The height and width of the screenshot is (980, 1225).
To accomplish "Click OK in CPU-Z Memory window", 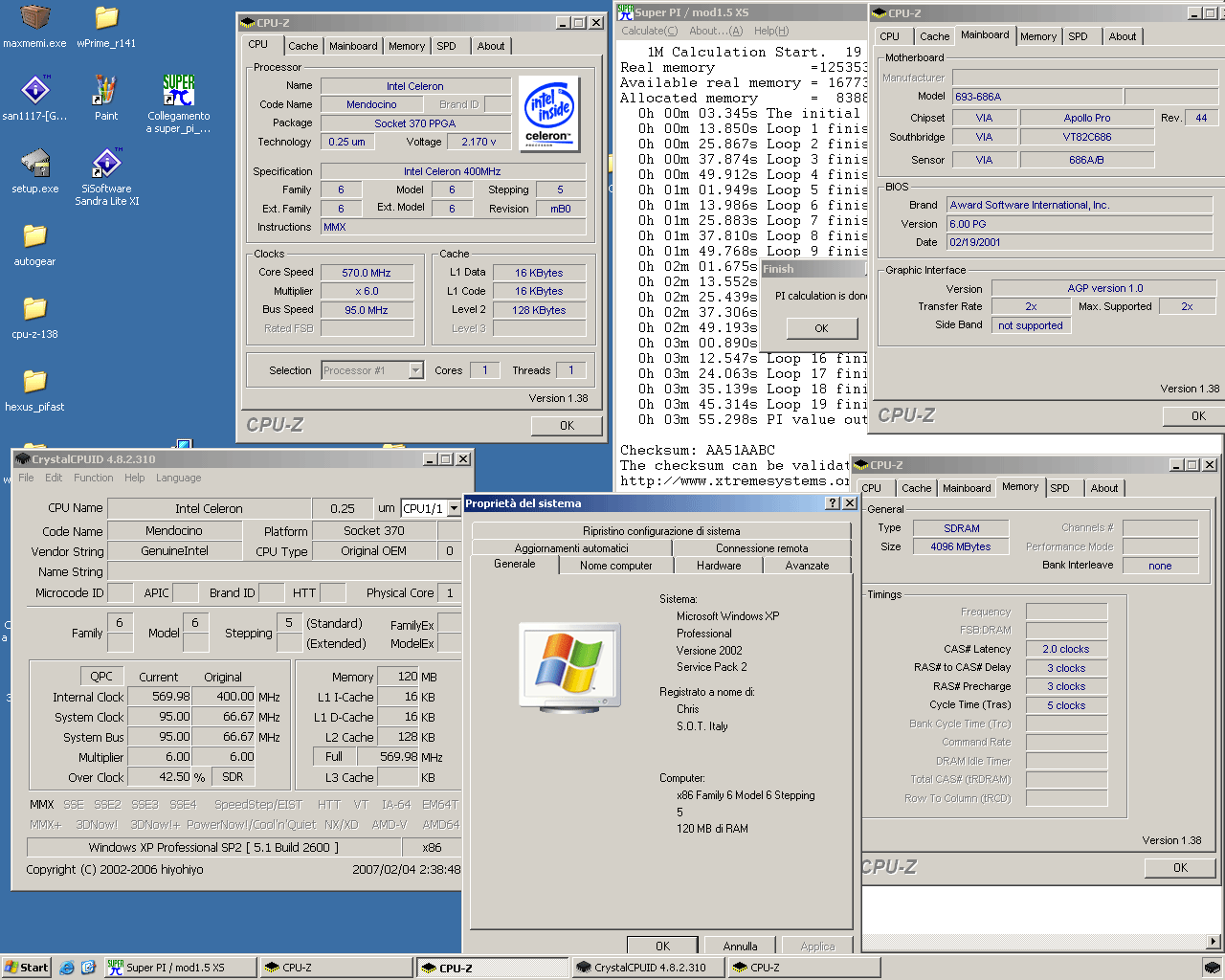I will 1180,868.
